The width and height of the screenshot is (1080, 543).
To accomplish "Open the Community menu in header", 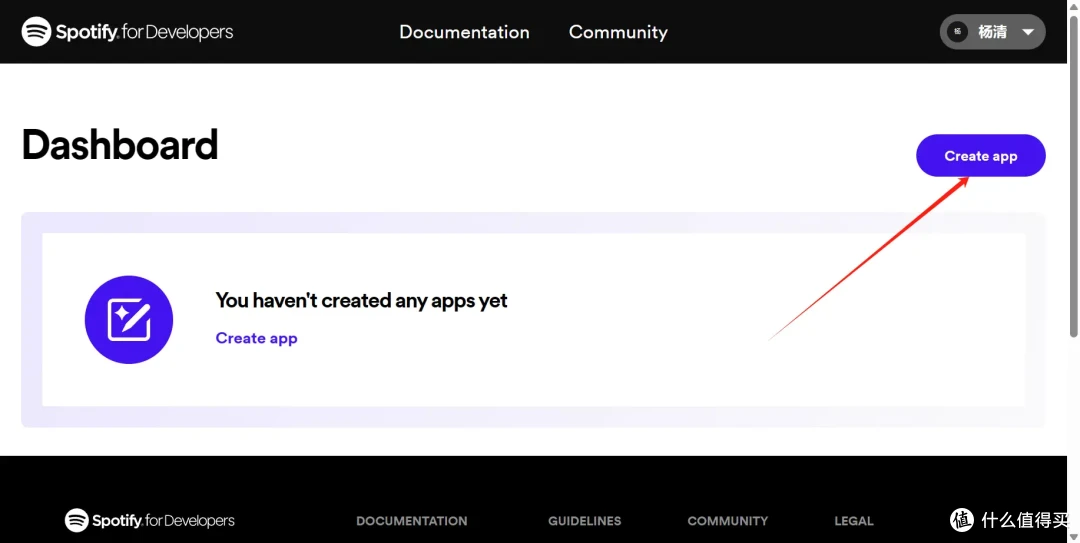I will pyautogui.click(x=618, y=32).
